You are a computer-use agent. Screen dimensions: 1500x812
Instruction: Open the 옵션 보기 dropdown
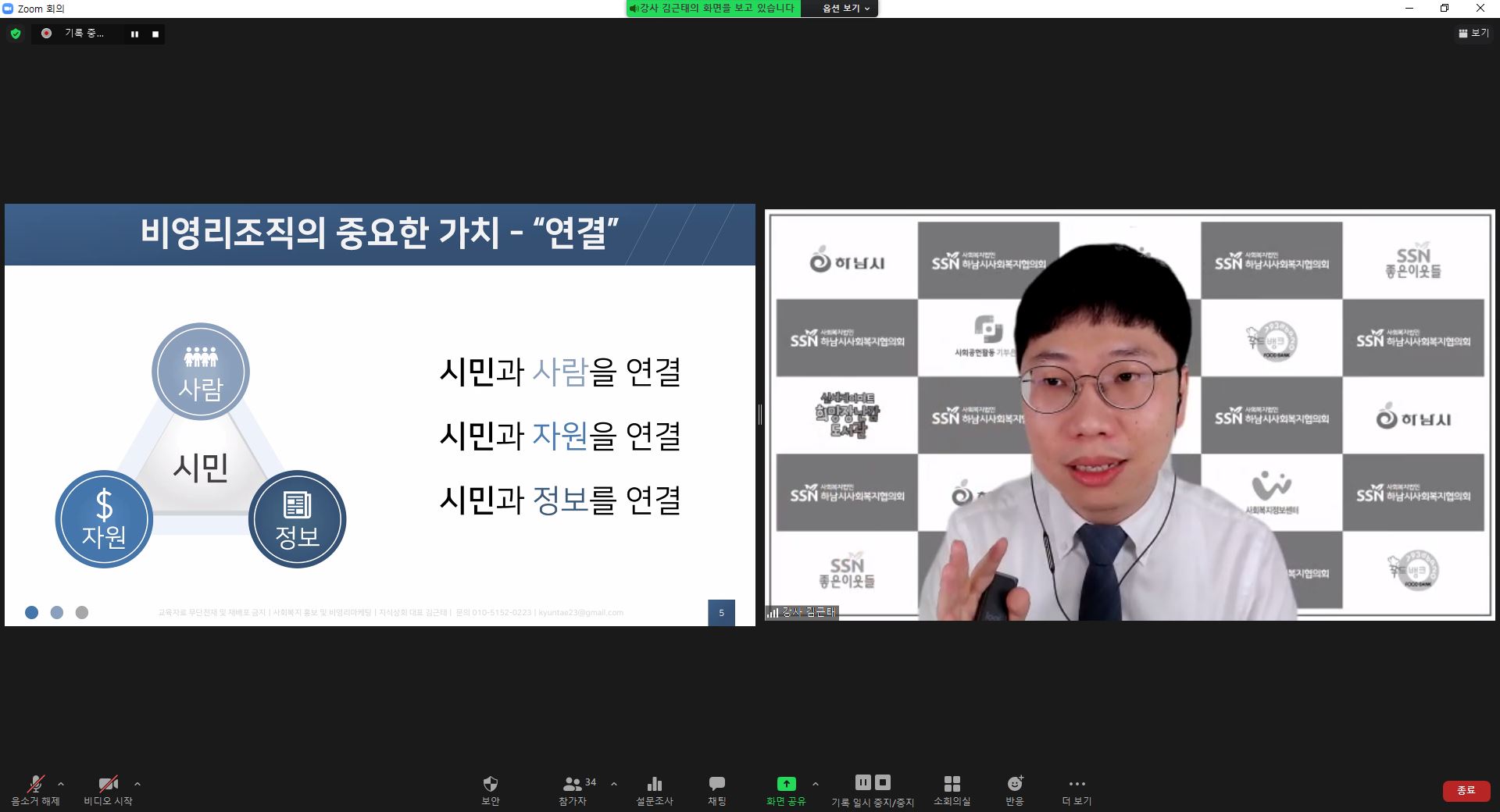845,9
